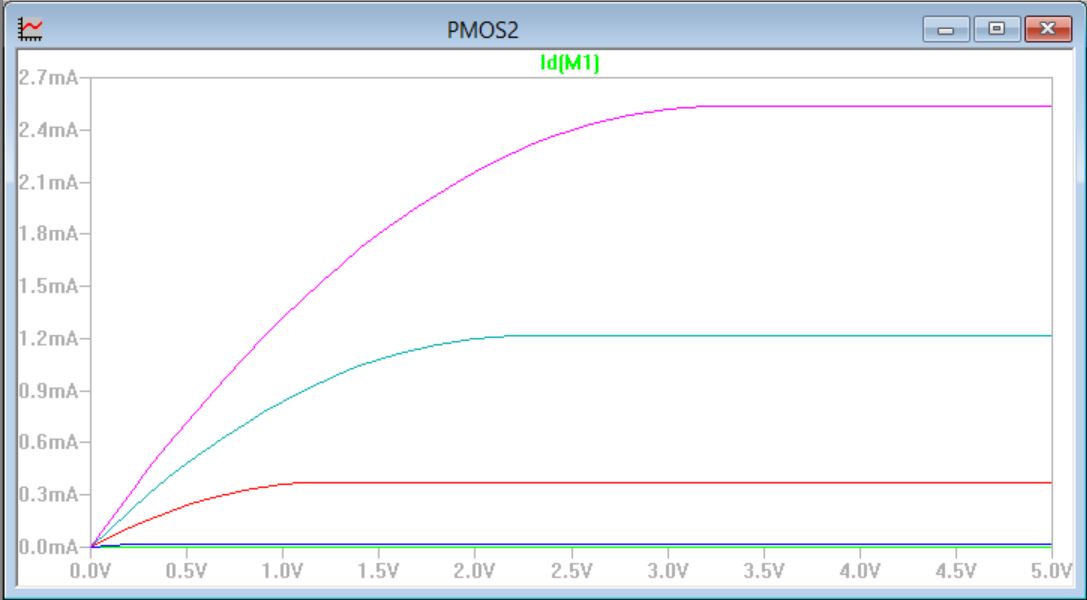Click the 1.5mA vertical axis label

click(x=49, y=285)
